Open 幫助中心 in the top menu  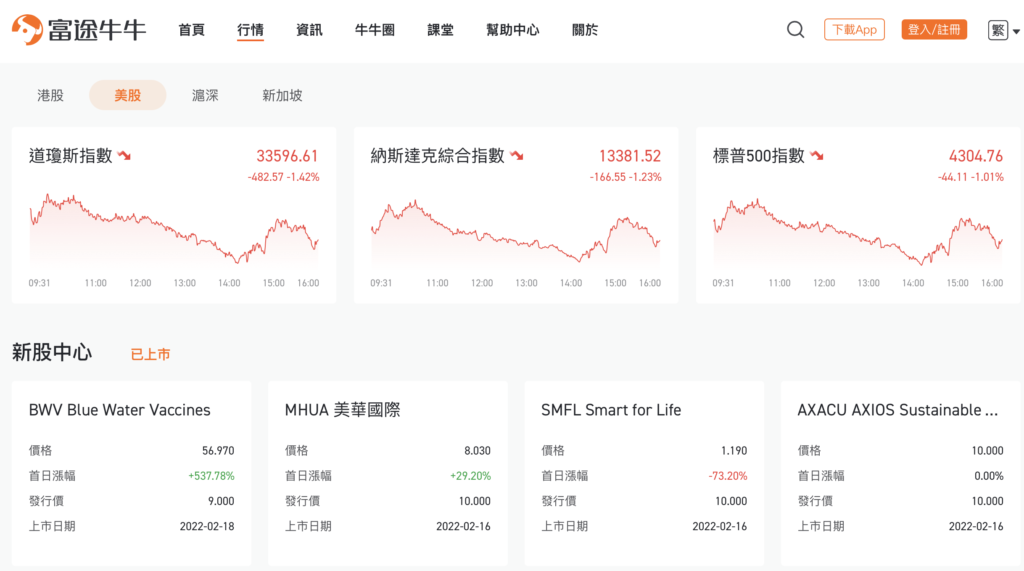click(513, 30)
